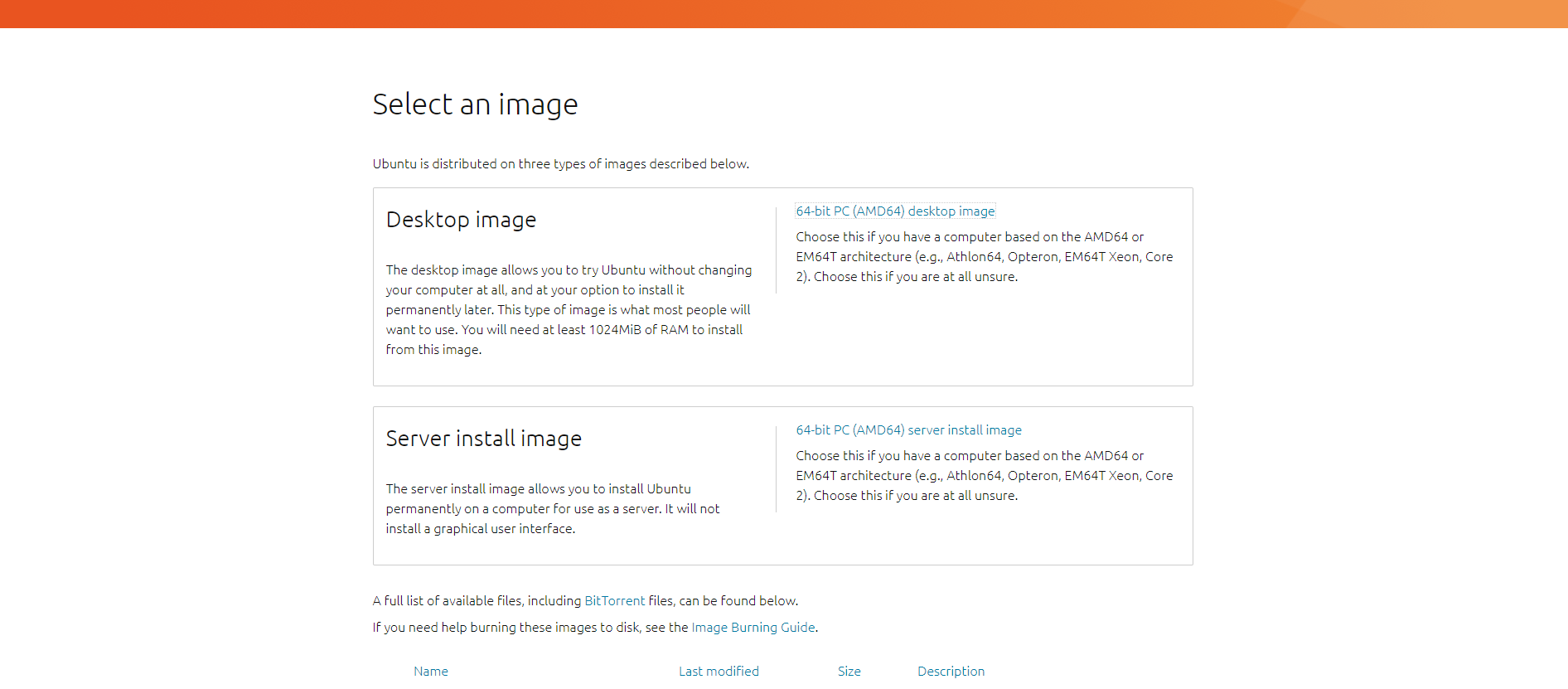This screenshot has height=689, width=1568.
Task: Sort file list by Last modified column
Action: tap(719, 672)
